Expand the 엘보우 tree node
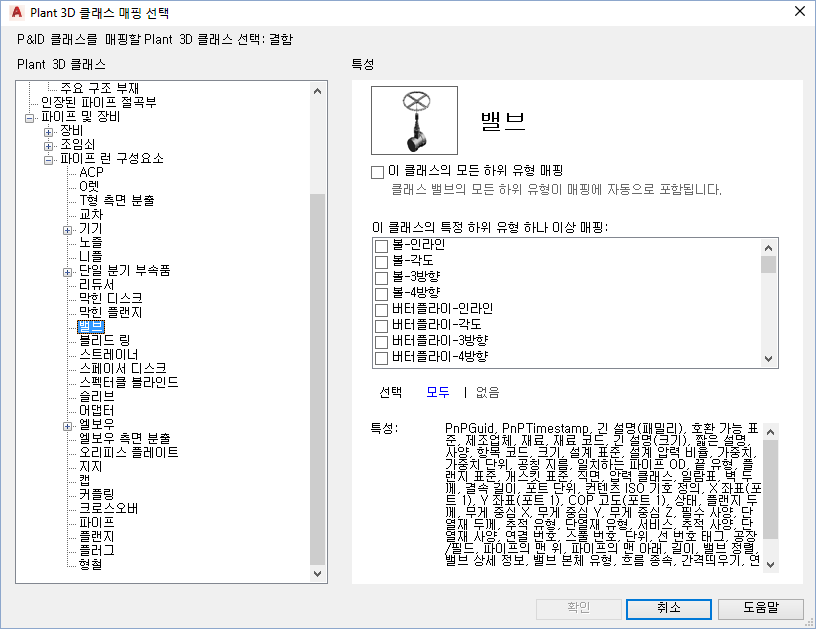Image resolution: width=816 pixels, height=629 pixels. click(x=67, y=426)
